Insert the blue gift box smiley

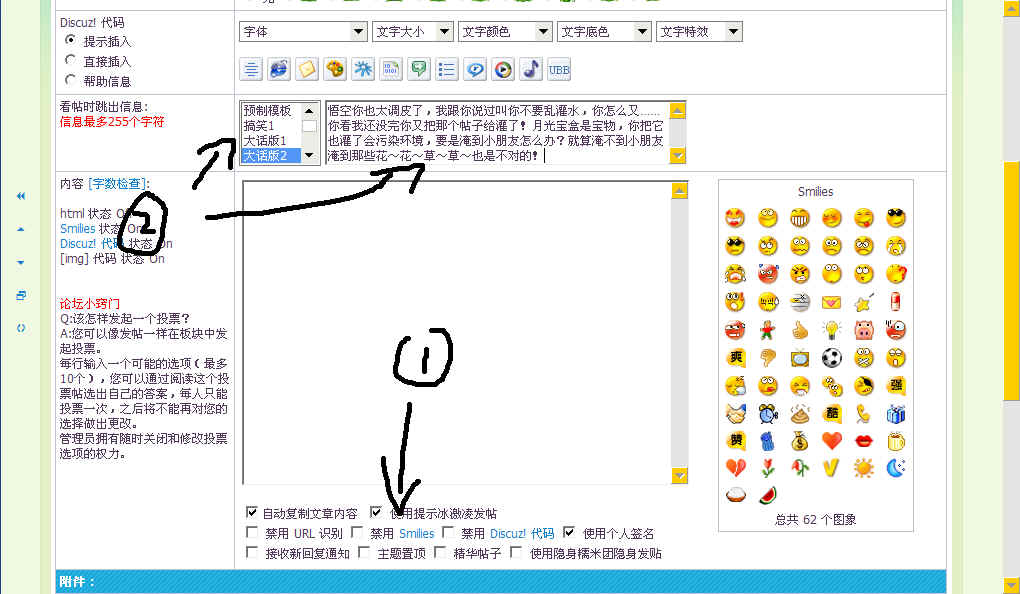coord(896,413)
